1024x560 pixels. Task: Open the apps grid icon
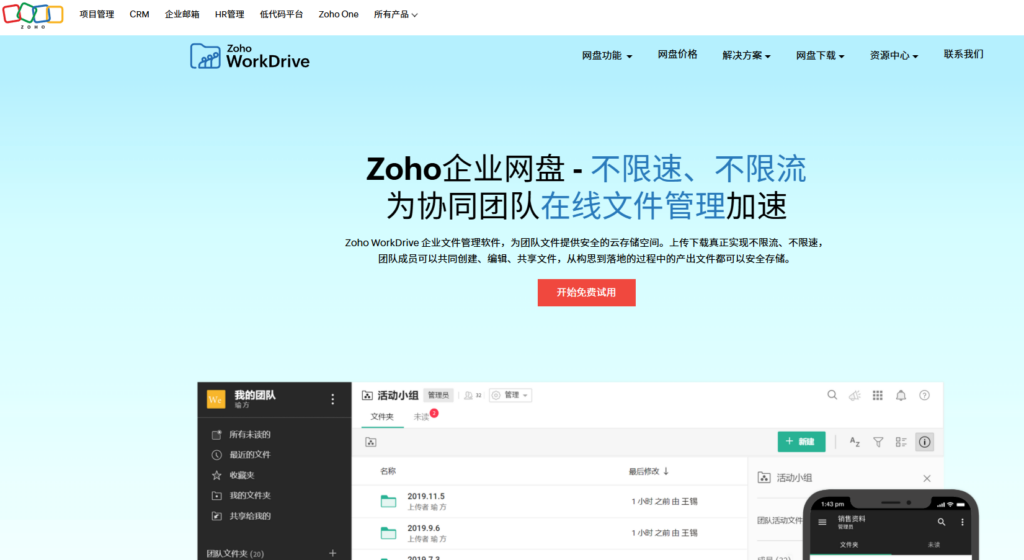click(x=878, y=395)
